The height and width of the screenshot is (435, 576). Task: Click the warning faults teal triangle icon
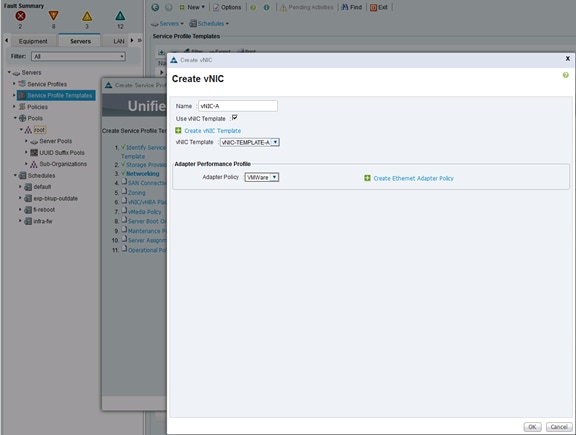(120, 16)
